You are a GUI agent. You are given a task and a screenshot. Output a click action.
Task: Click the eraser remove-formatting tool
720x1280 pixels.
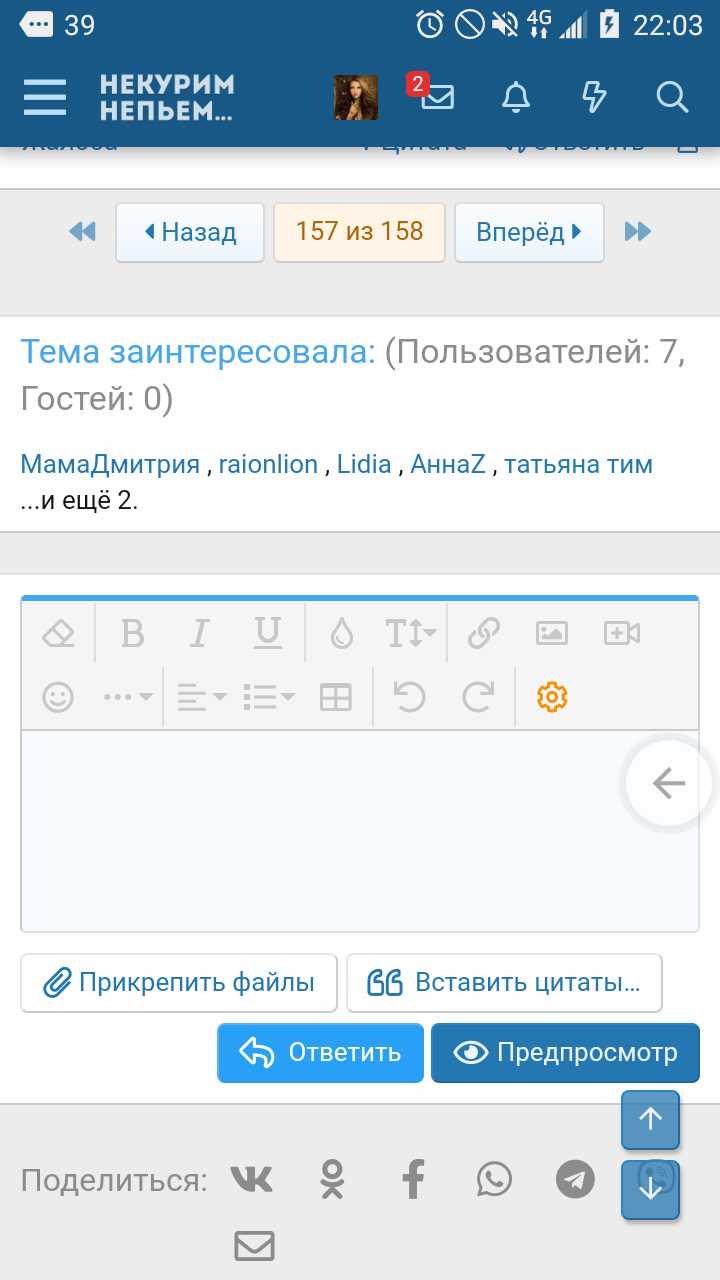[58, 633]
